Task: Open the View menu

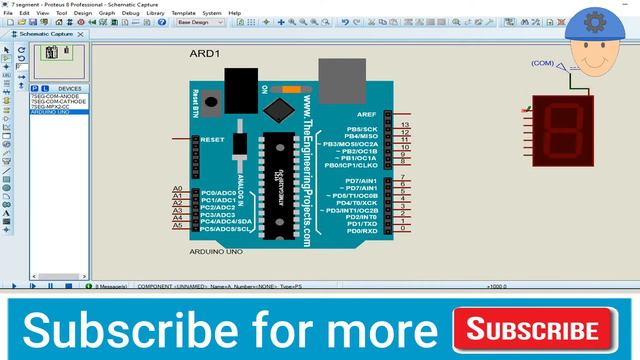Action: 42,13
